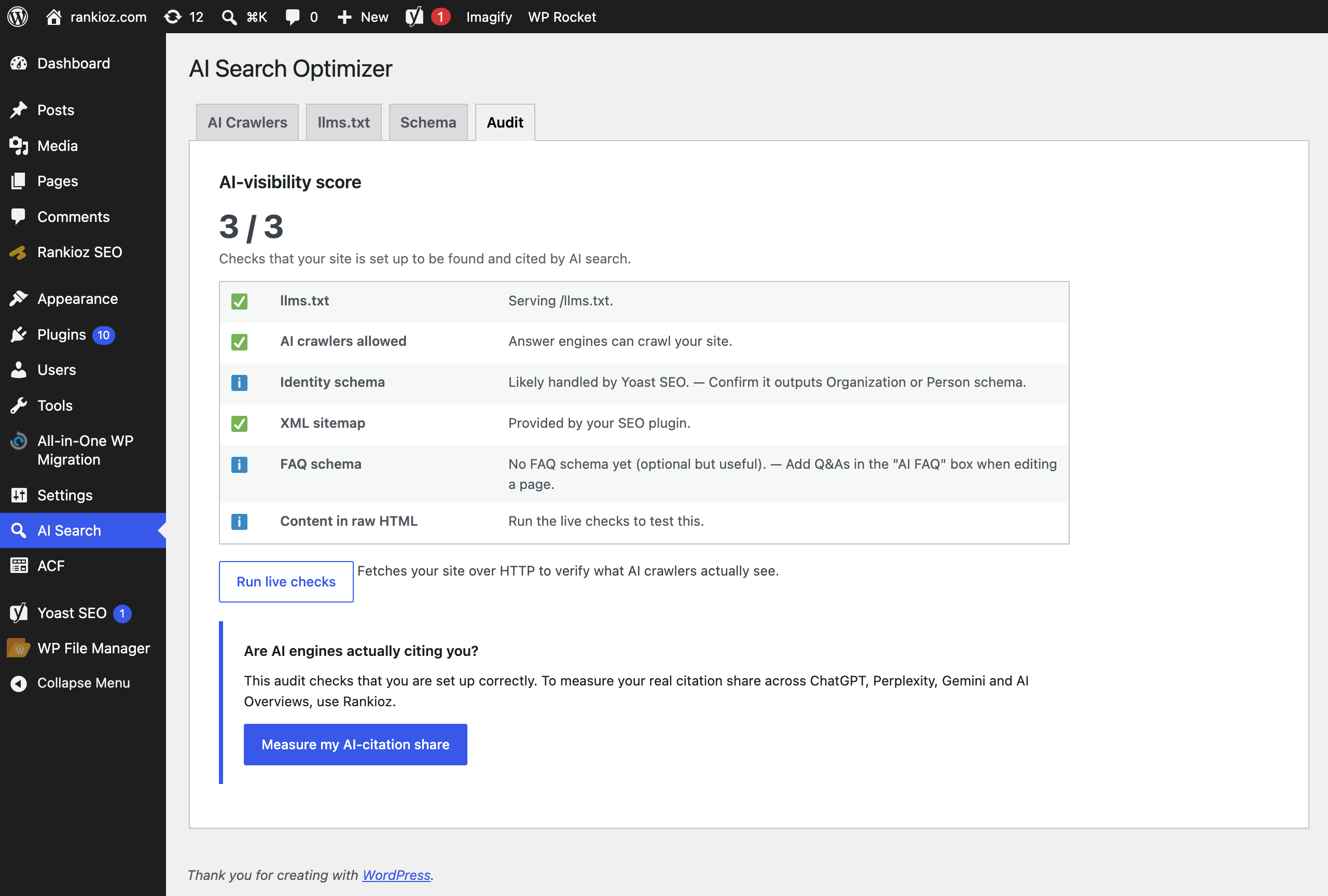
Task: Open the WordPress footer link
Action: point(396,874)
